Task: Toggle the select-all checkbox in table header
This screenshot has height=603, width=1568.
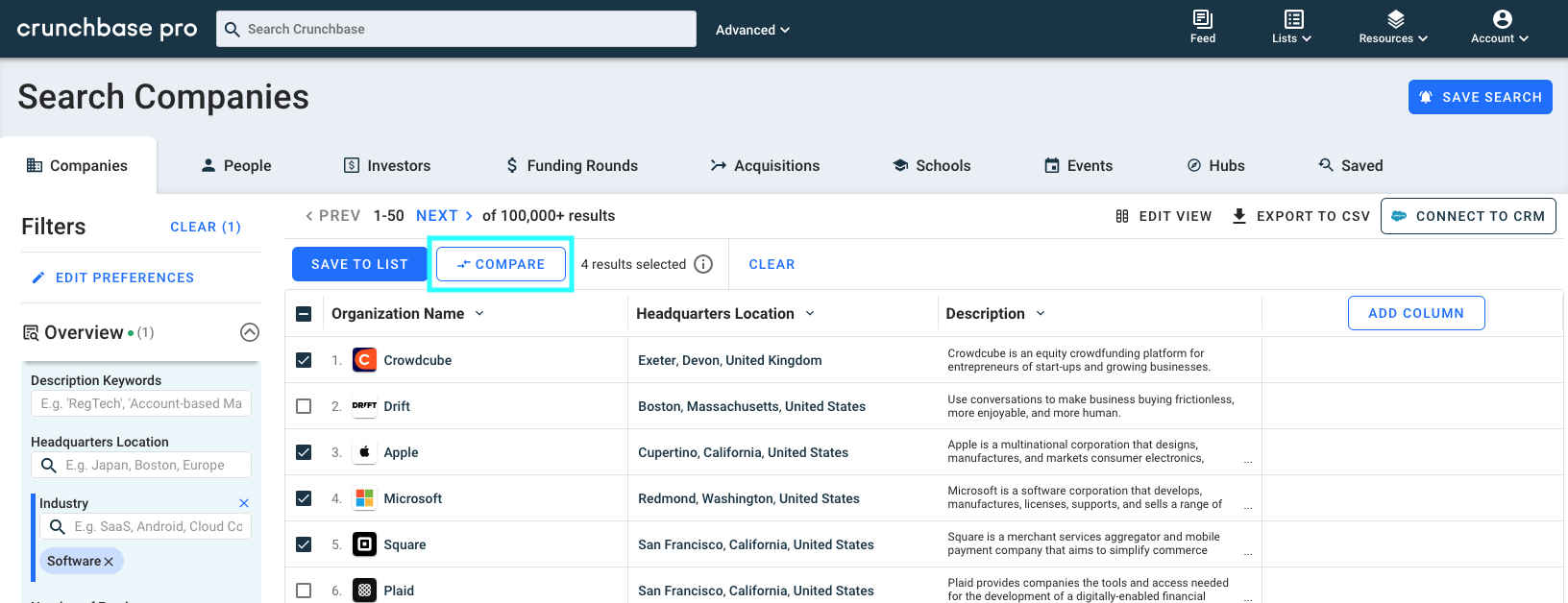Action: tap(304, 314)
